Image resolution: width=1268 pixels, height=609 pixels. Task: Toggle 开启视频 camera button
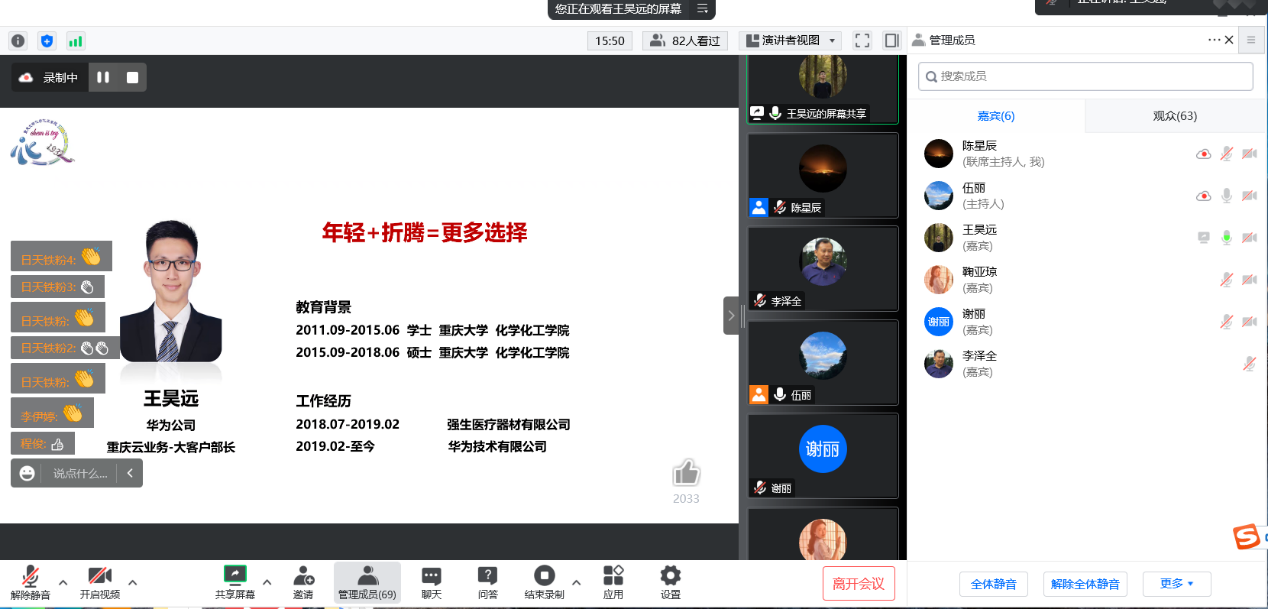point(99,577)
